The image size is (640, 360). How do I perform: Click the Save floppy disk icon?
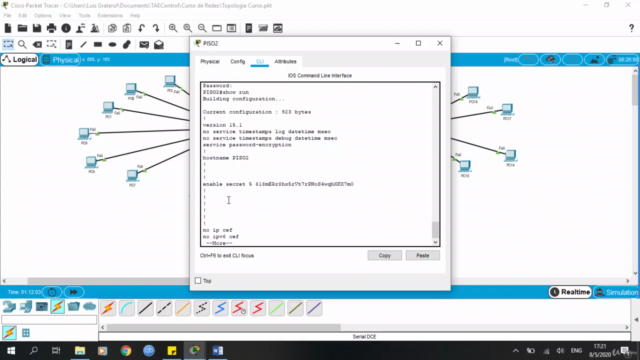[37, 28]
